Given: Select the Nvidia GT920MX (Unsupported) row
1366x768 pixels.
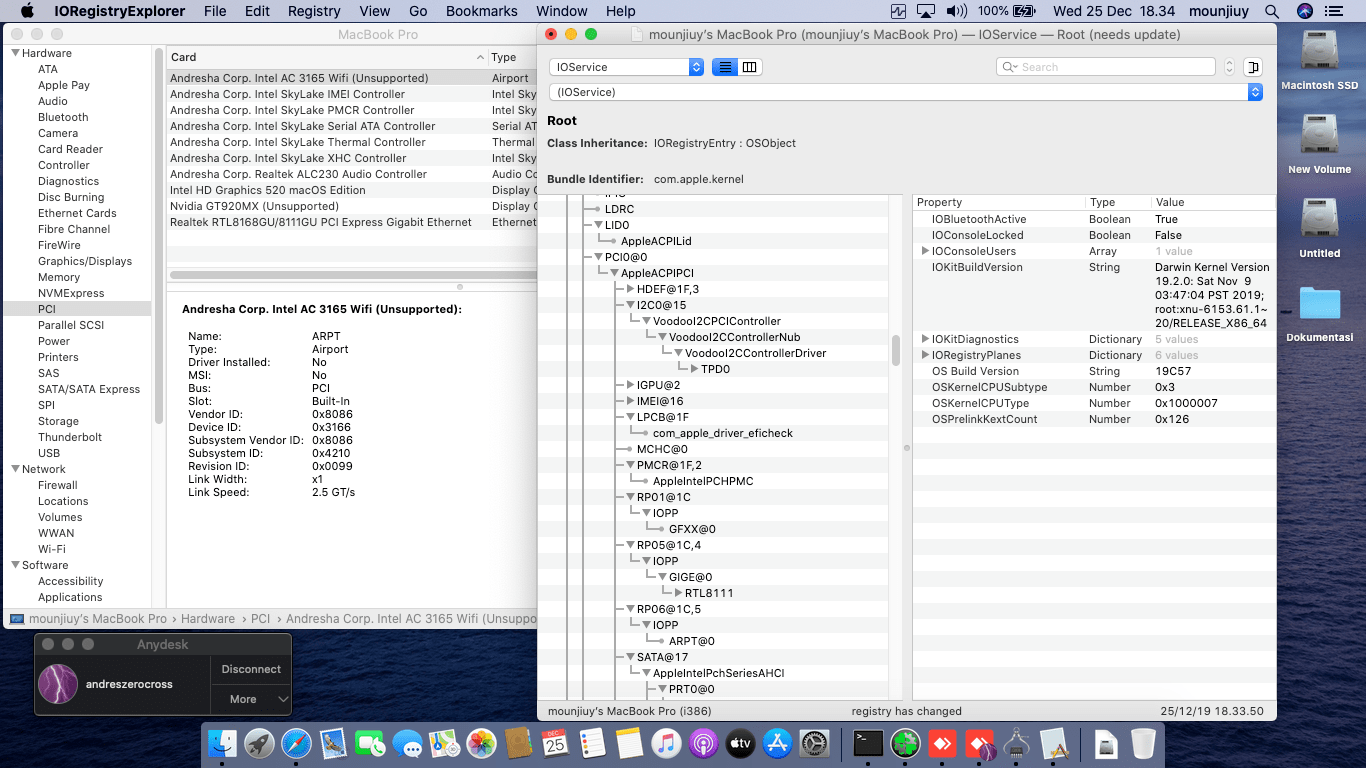Looking at the screenshot, I should click(x=350, y=206).
